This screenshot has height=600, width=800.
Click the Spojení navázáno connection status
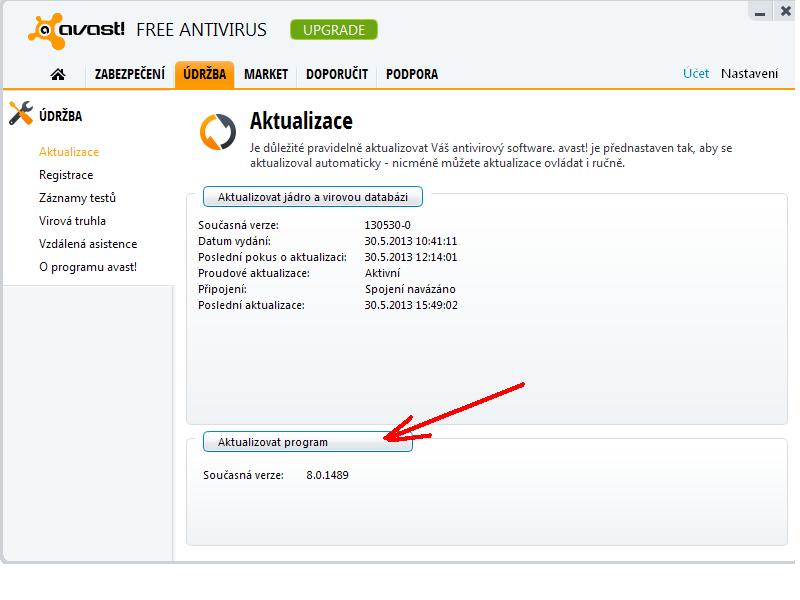[410, 289]
